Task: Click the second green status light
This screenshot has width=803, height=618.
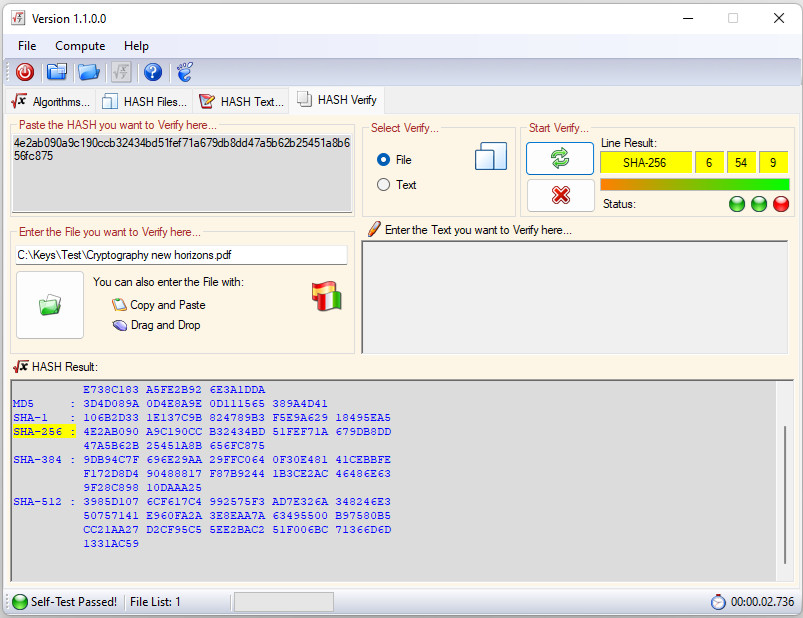Action: click(x=758, y=204)
